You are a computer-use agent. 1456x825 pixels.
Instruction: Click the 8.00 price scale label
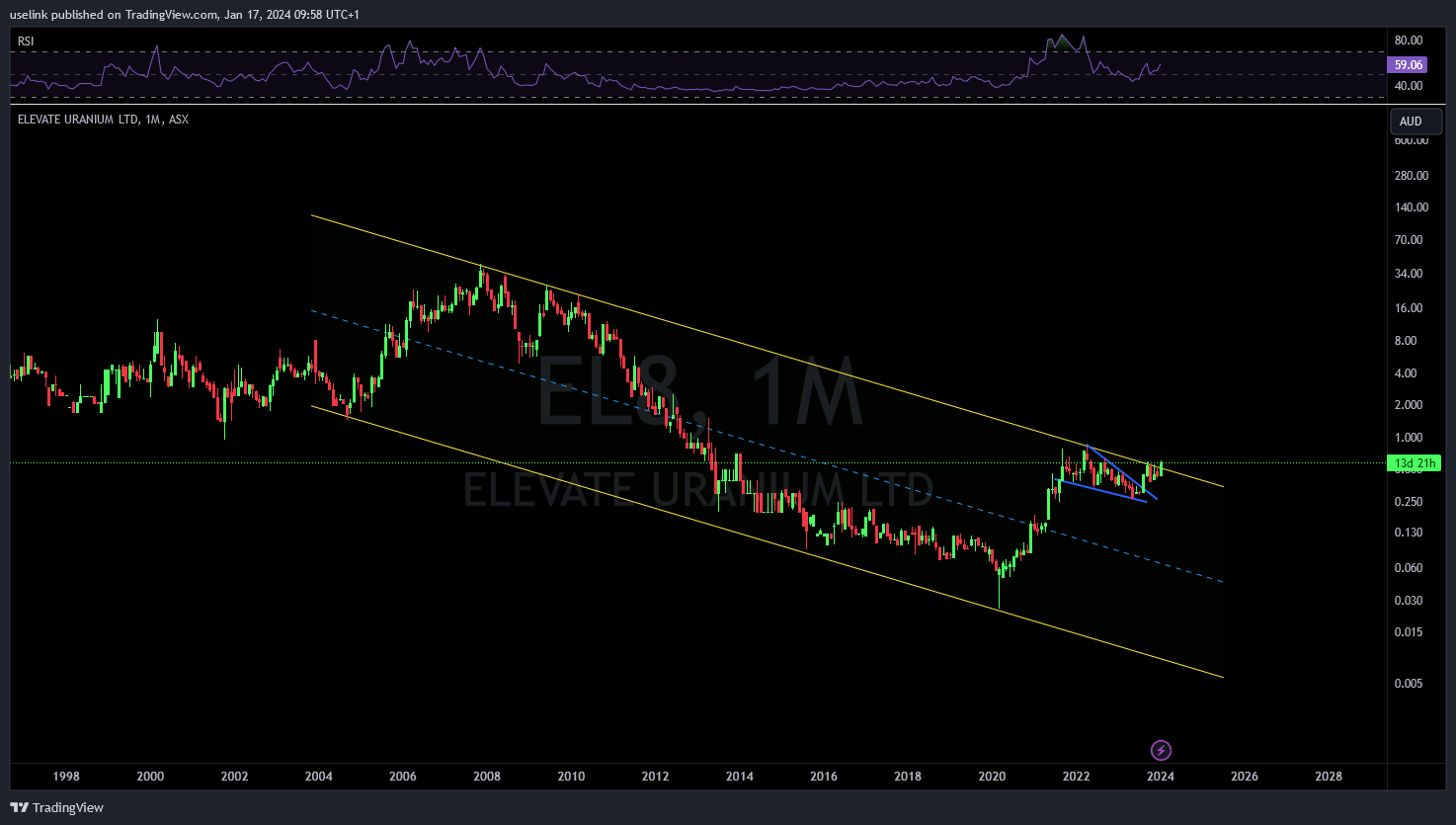1405,341
